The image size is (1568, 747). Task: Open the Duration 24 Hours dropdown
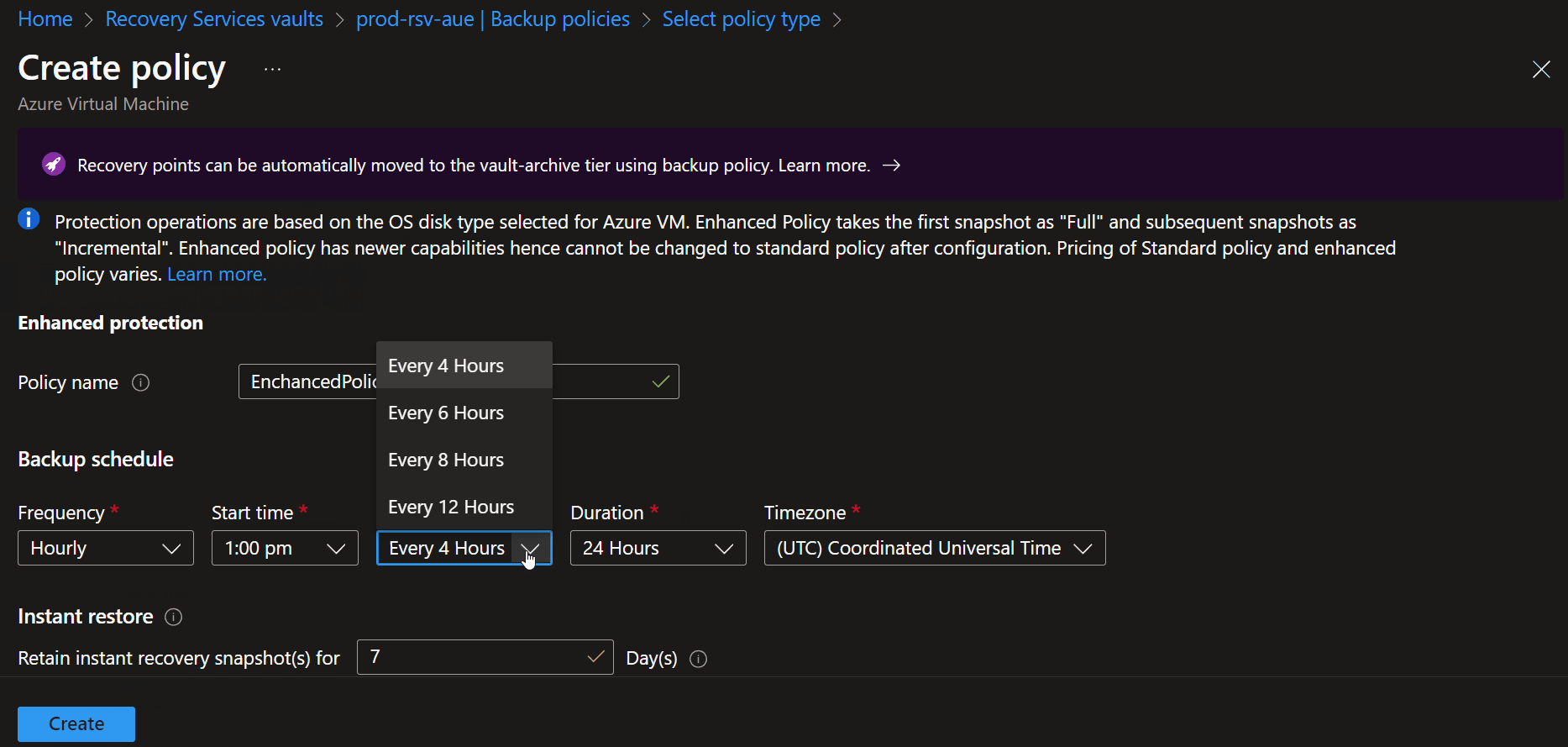coord(658,548)
